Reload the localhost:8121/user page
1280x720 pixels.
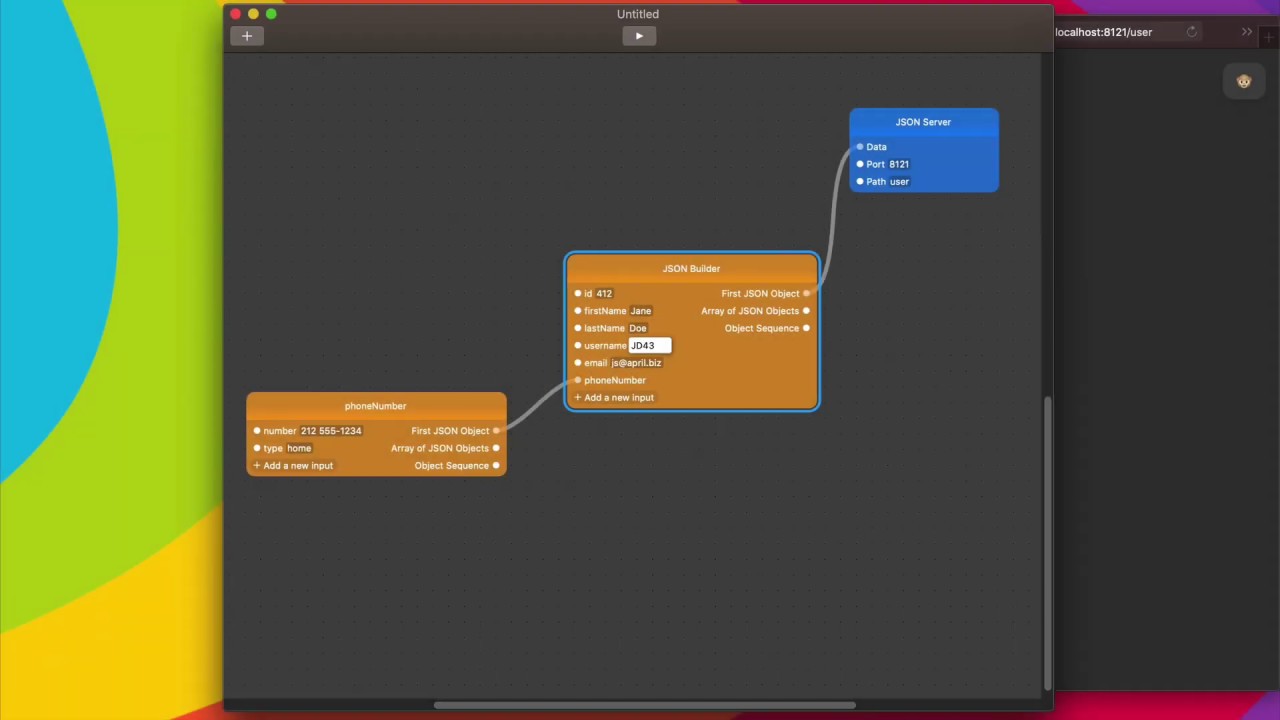point(1192,32)
